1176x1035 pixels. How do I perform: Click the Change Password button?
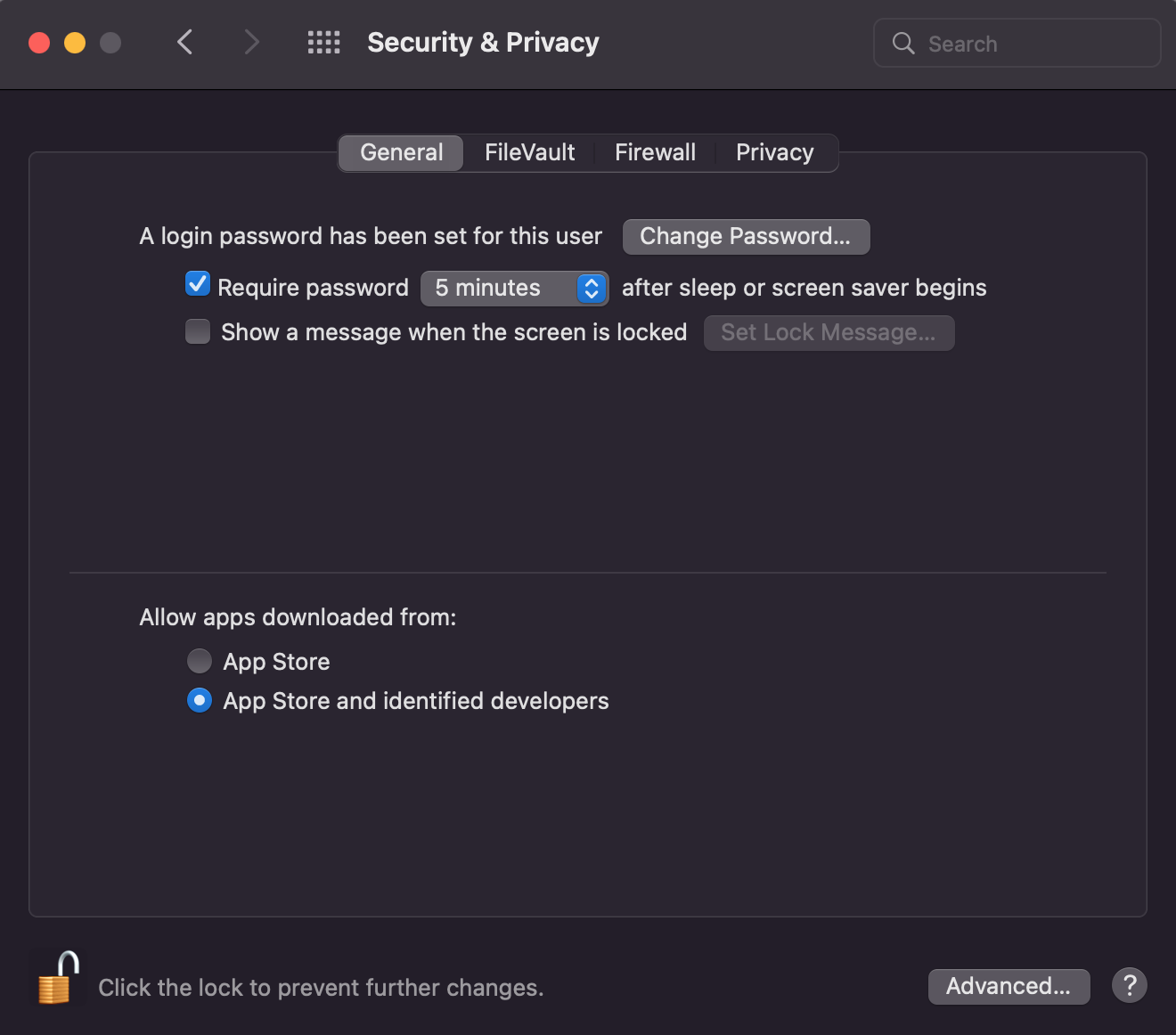coord(746,237)
